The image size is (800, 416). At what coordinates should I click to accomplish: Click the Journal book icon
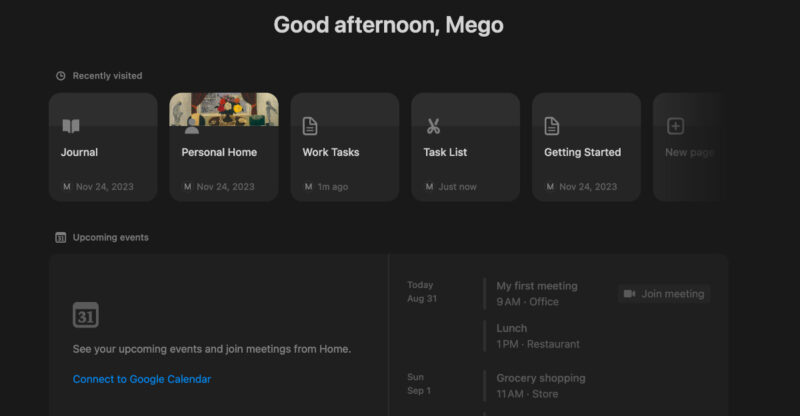pos(71,126)
